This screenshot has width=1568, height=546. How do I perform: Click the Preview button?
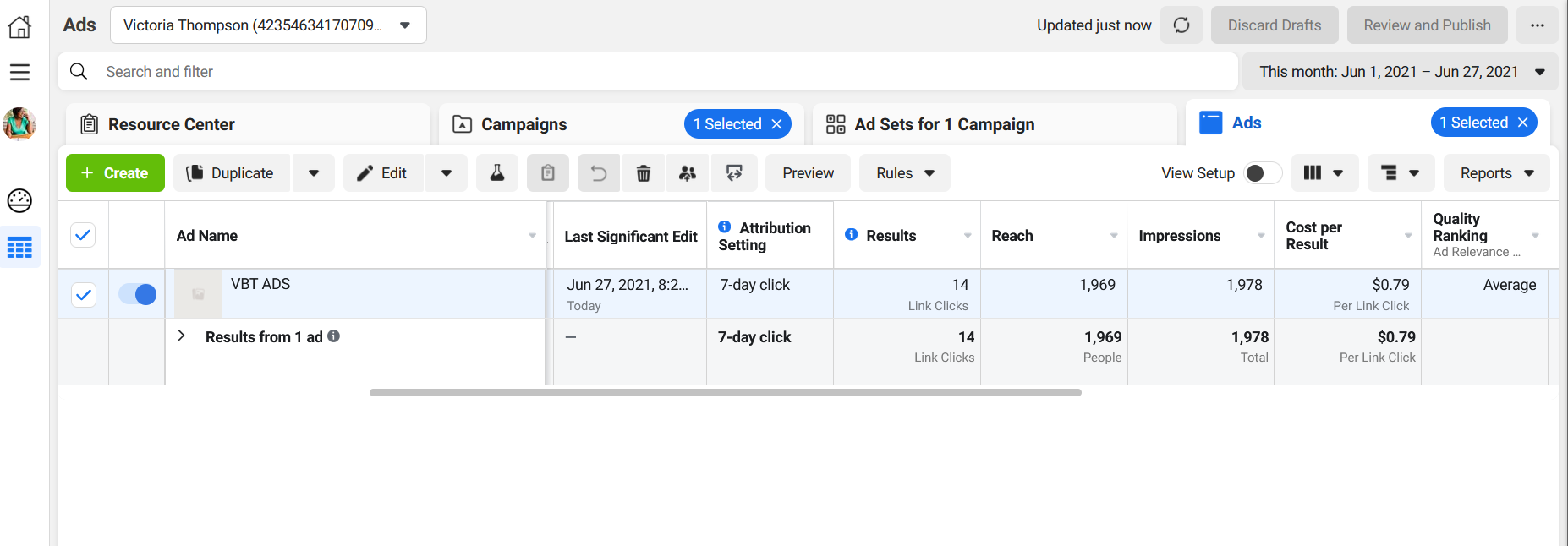[808, 173]
